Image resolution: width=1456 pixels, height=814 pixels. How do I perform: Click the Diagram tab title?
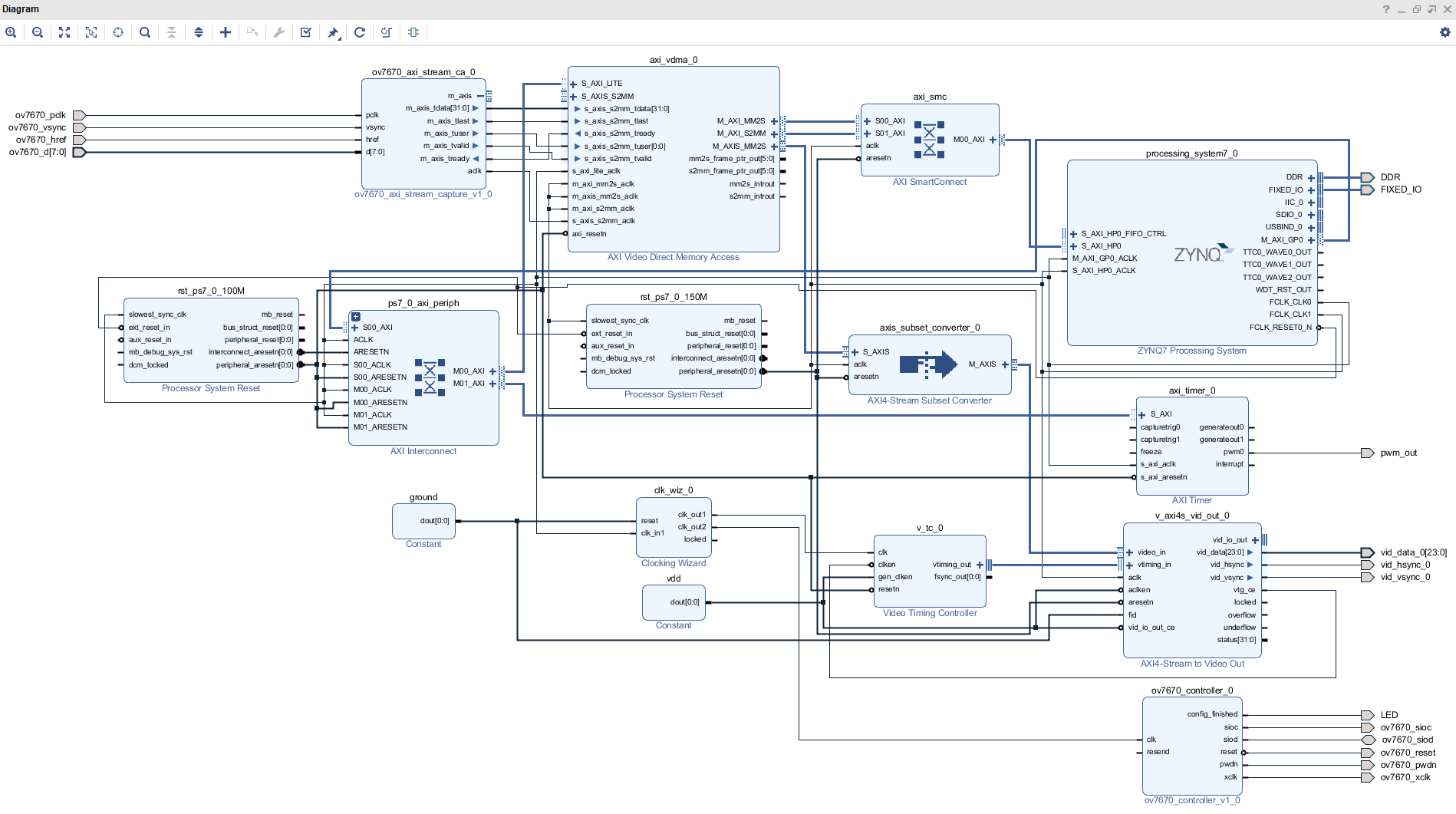pos(21,8)
